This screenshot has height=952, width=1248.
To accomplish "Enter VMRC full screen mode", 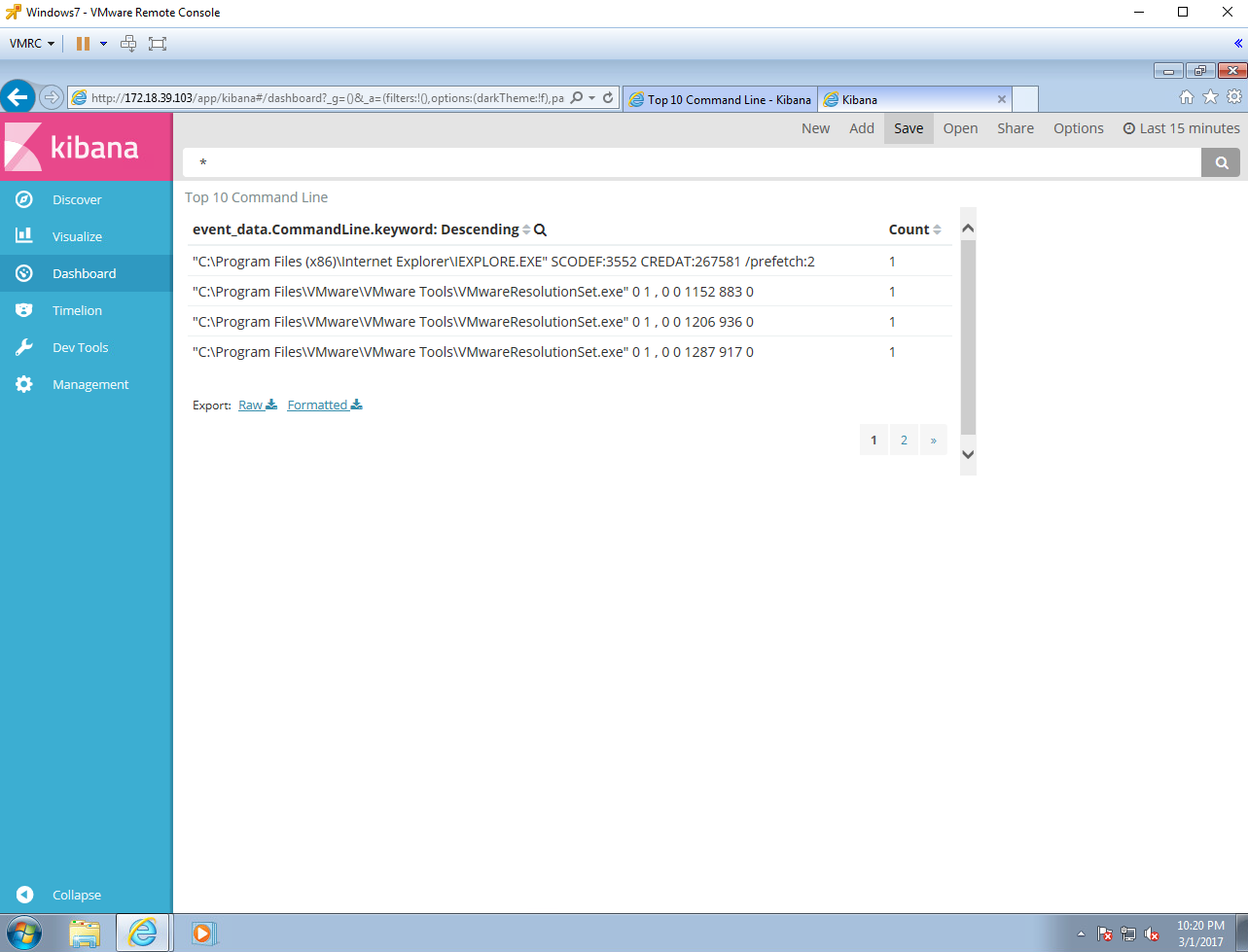I will tap(158, 43).
